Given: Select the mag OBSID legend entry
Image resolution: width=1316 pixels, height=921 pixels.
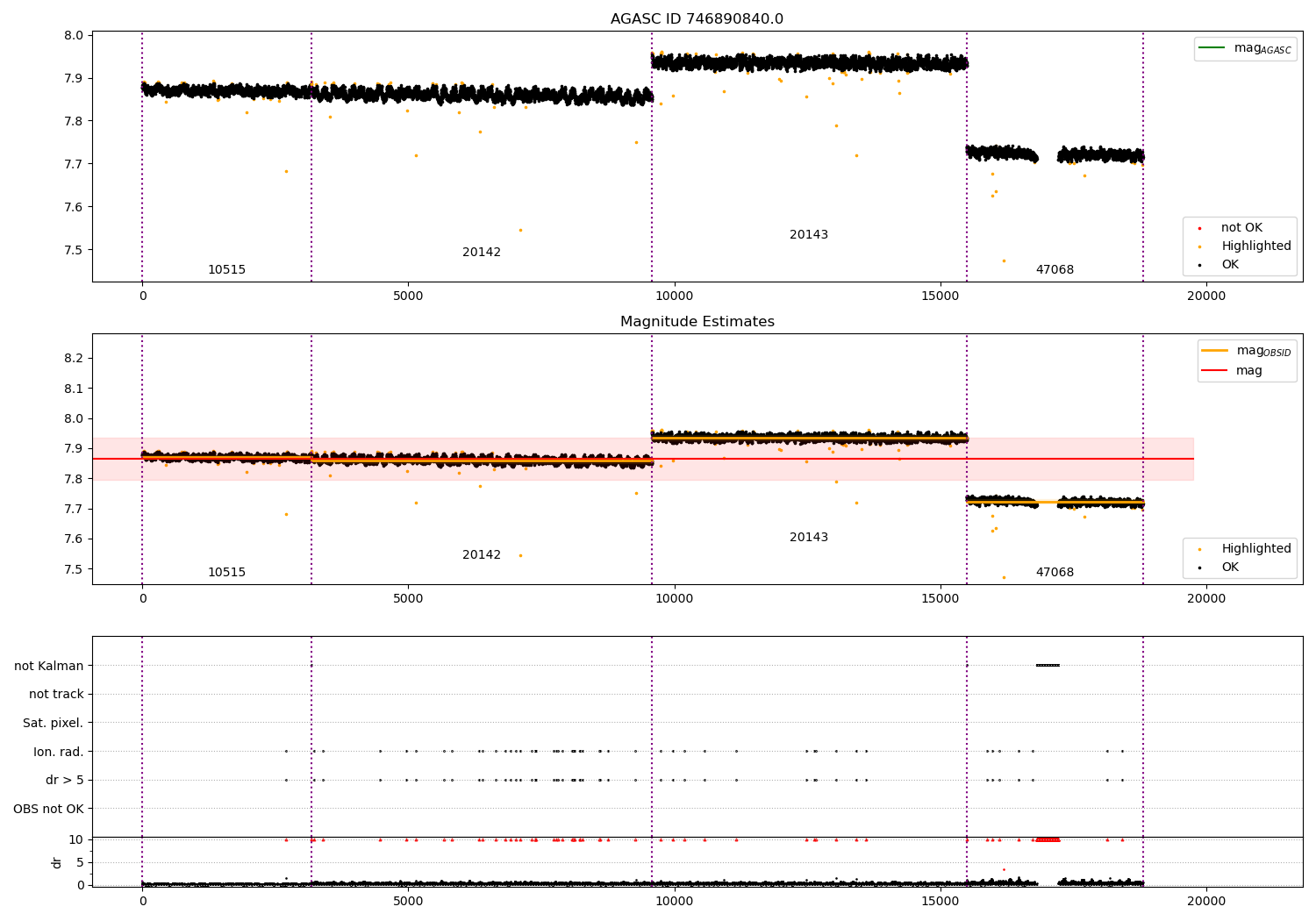Looking at the screenshot, I should pos(1246,351).
